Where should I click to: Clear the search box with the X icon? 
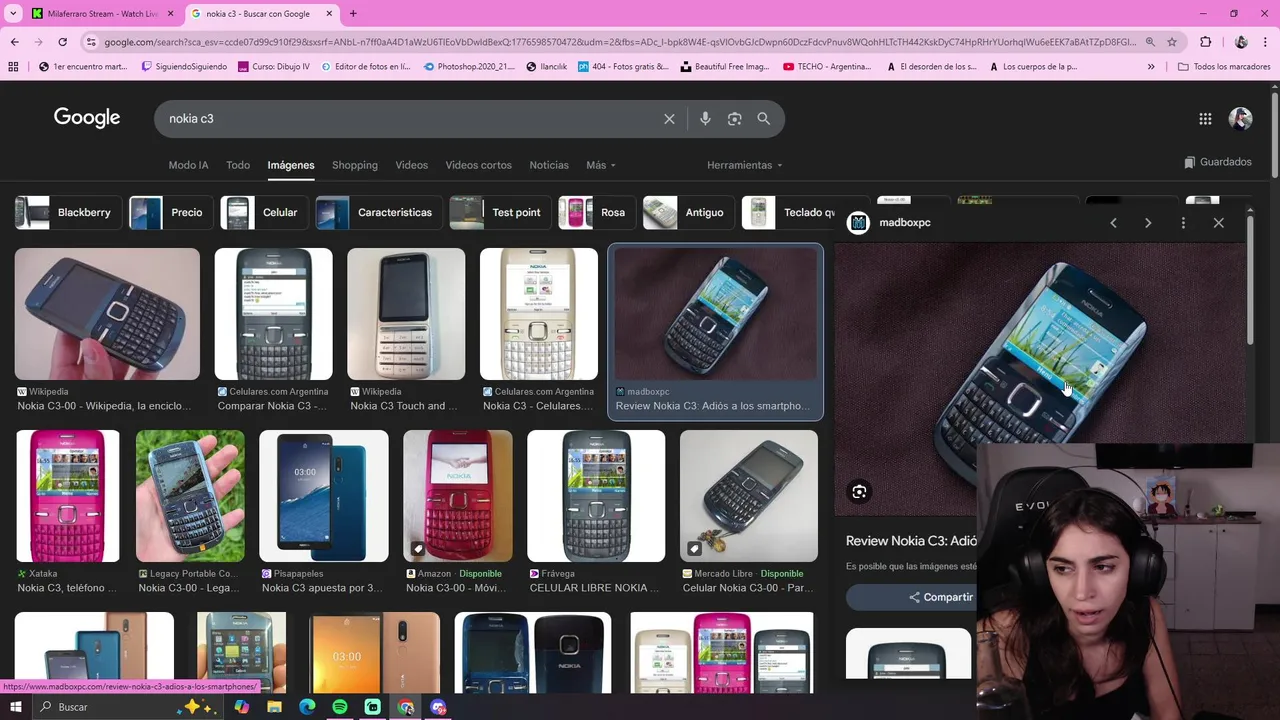(x=669, y=119)
